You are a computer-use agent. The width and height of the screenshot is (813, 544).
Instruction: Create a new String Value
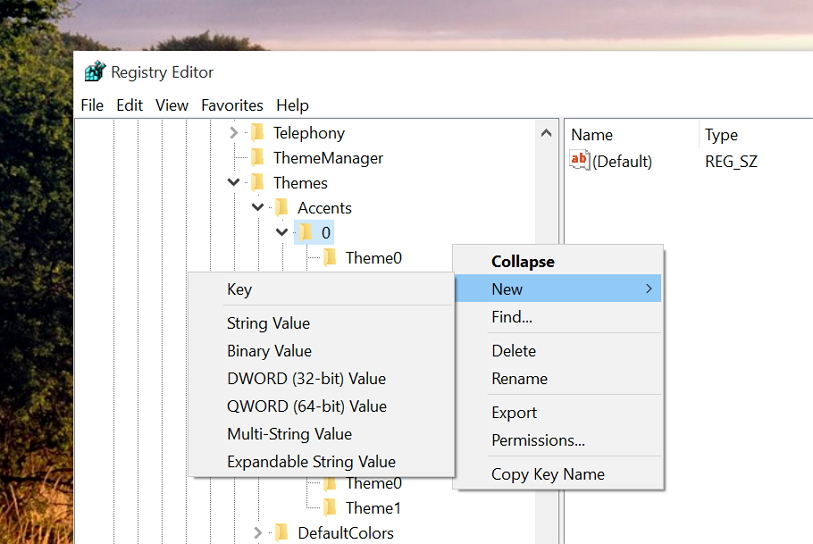[x=321, y=323]
